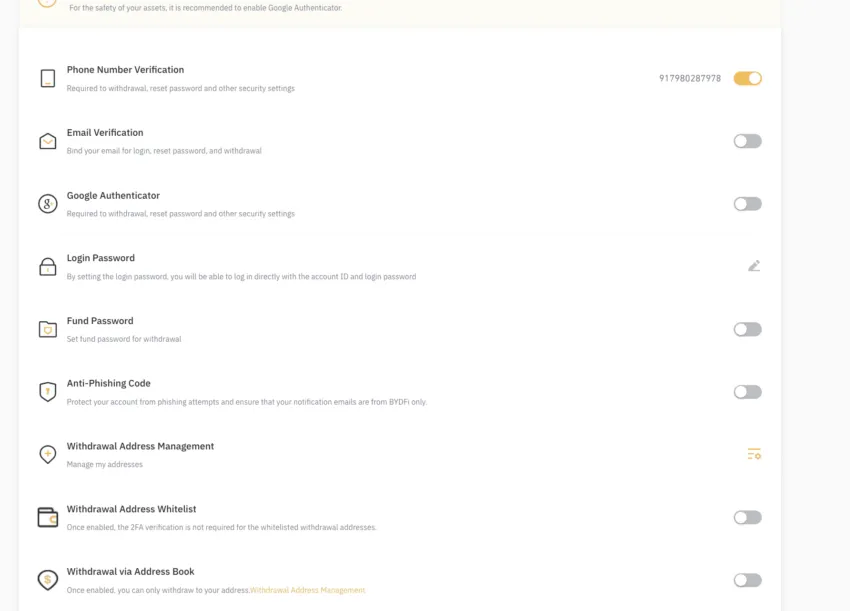
Task: Click the Anti-Phishing Code shield icon
Action: (48, 391)
